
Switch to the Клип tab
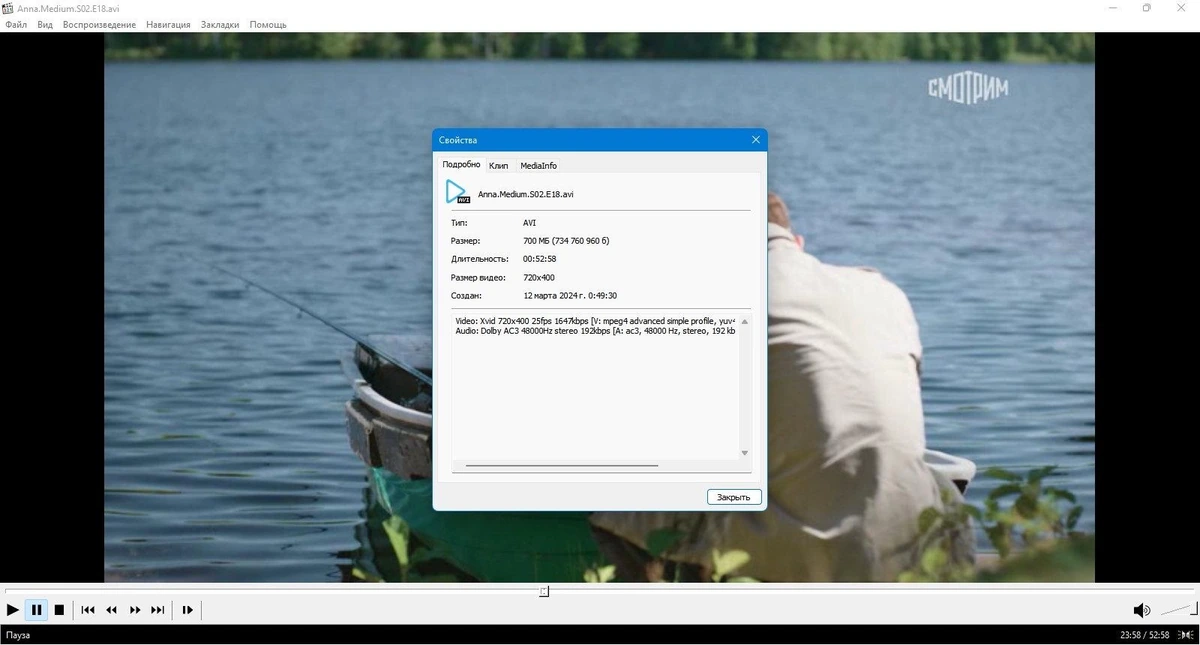(x=498, y=165)
